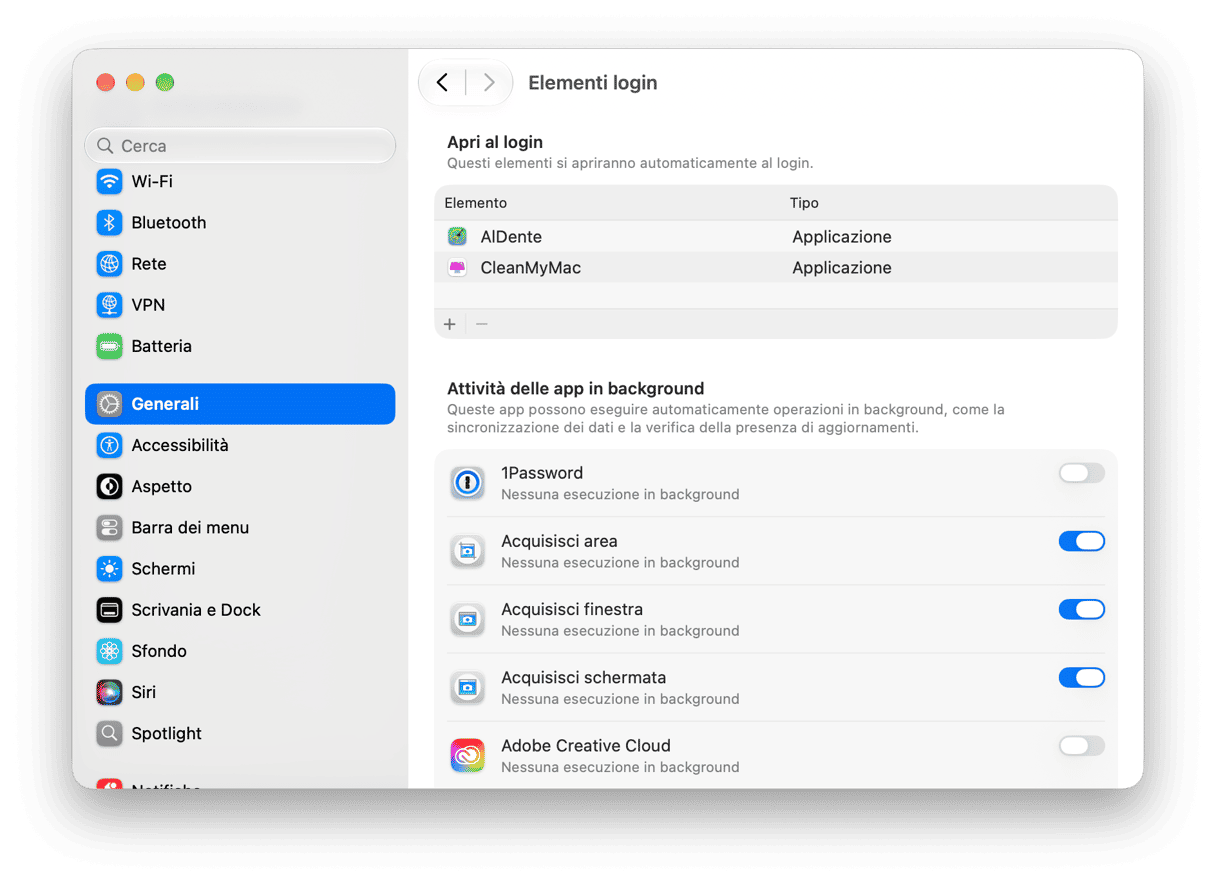The width and height of the screenshot is (1216, 884).
Task: Select the CleanMyMac row name
Action: pos(531,267)
